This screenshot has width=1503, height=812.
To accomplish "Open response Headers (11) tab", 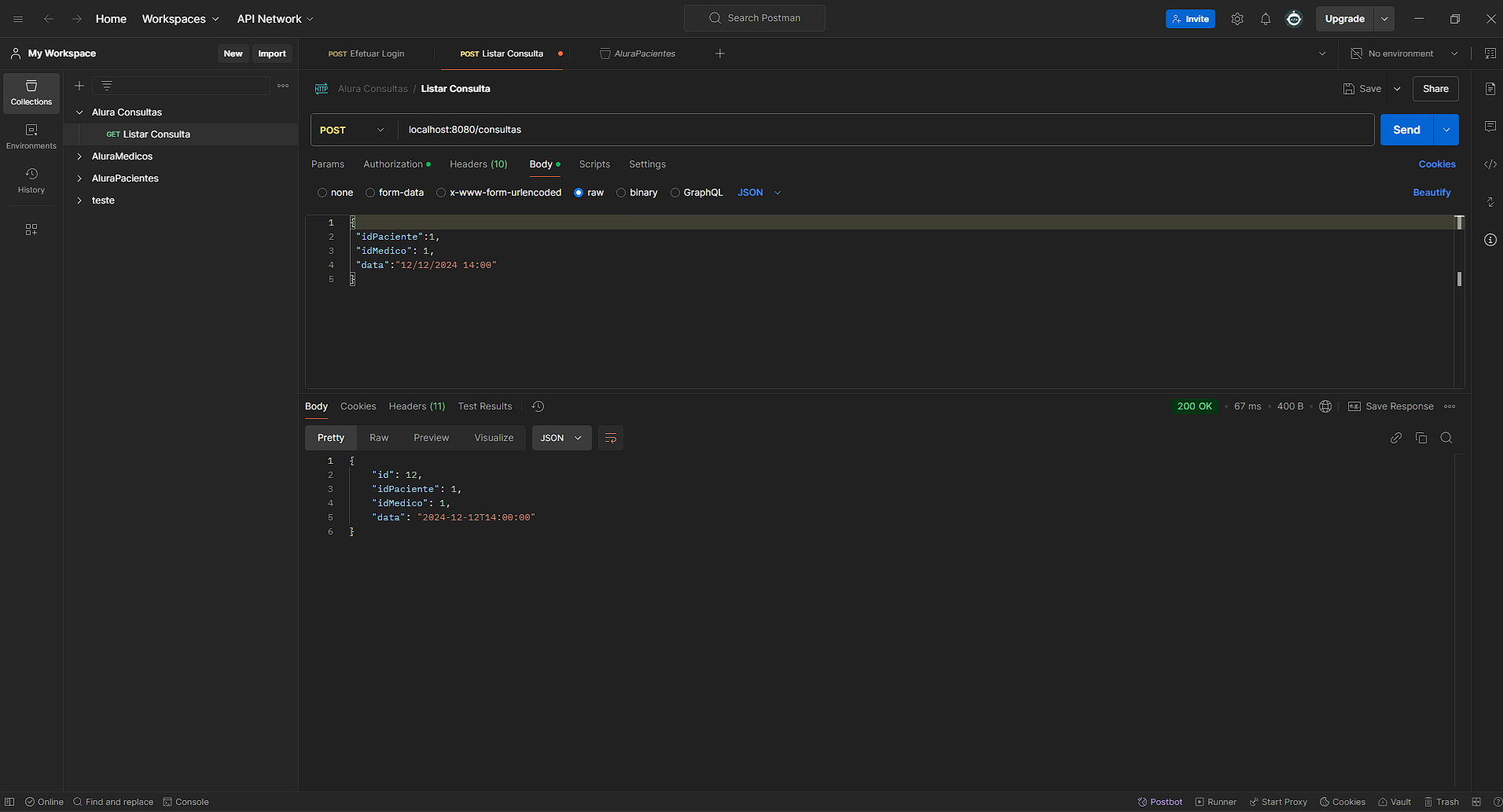I will tap(417, 406).
